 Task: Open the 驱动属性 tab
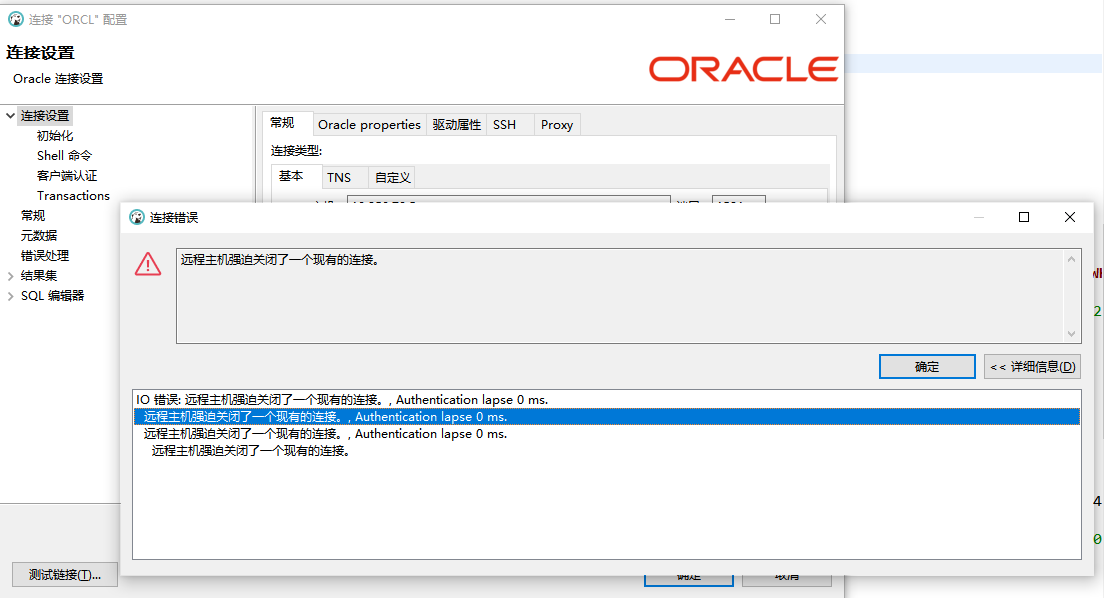coord(456,125)
